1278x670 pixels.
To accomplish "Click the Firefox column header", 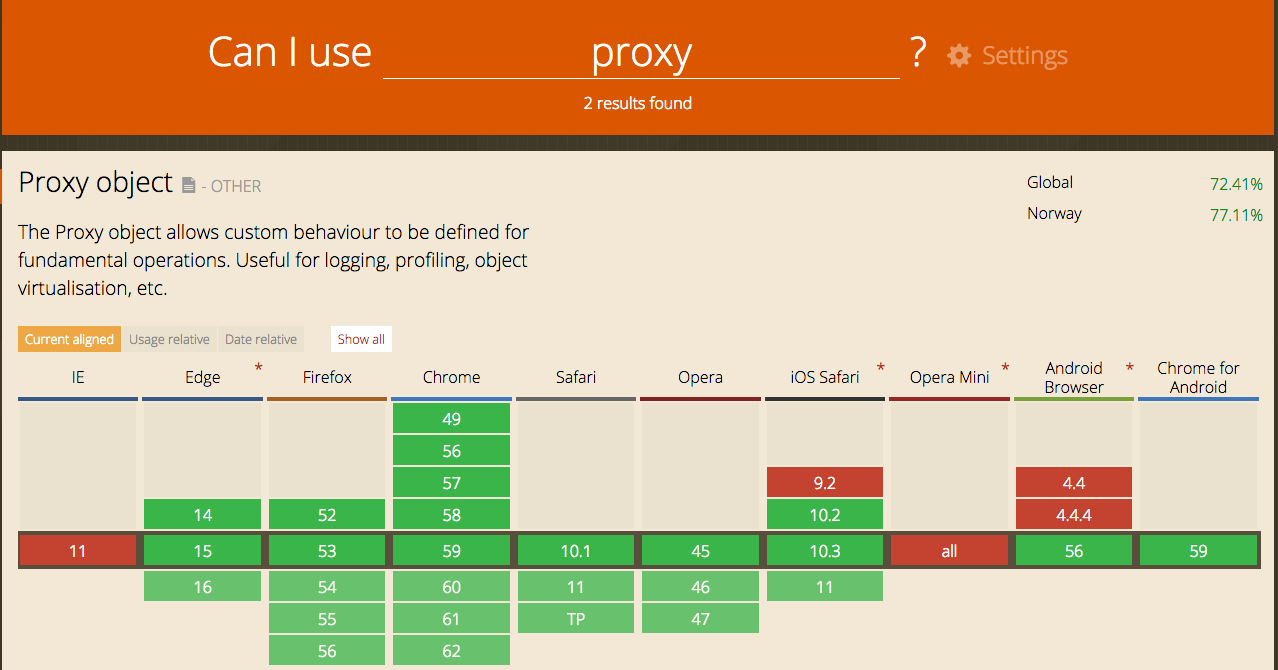I will [x=327, y=377].
